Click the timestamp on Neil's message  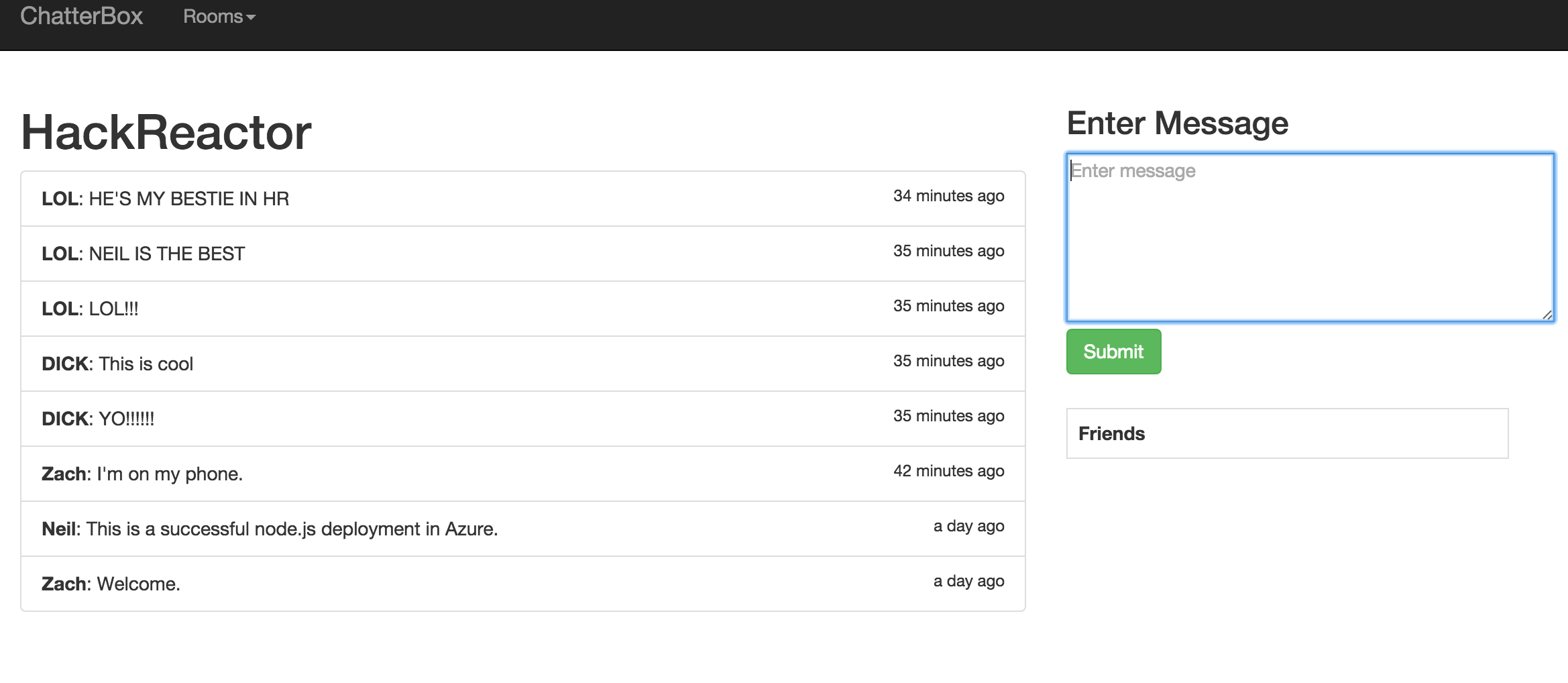(x=968, y=526)
